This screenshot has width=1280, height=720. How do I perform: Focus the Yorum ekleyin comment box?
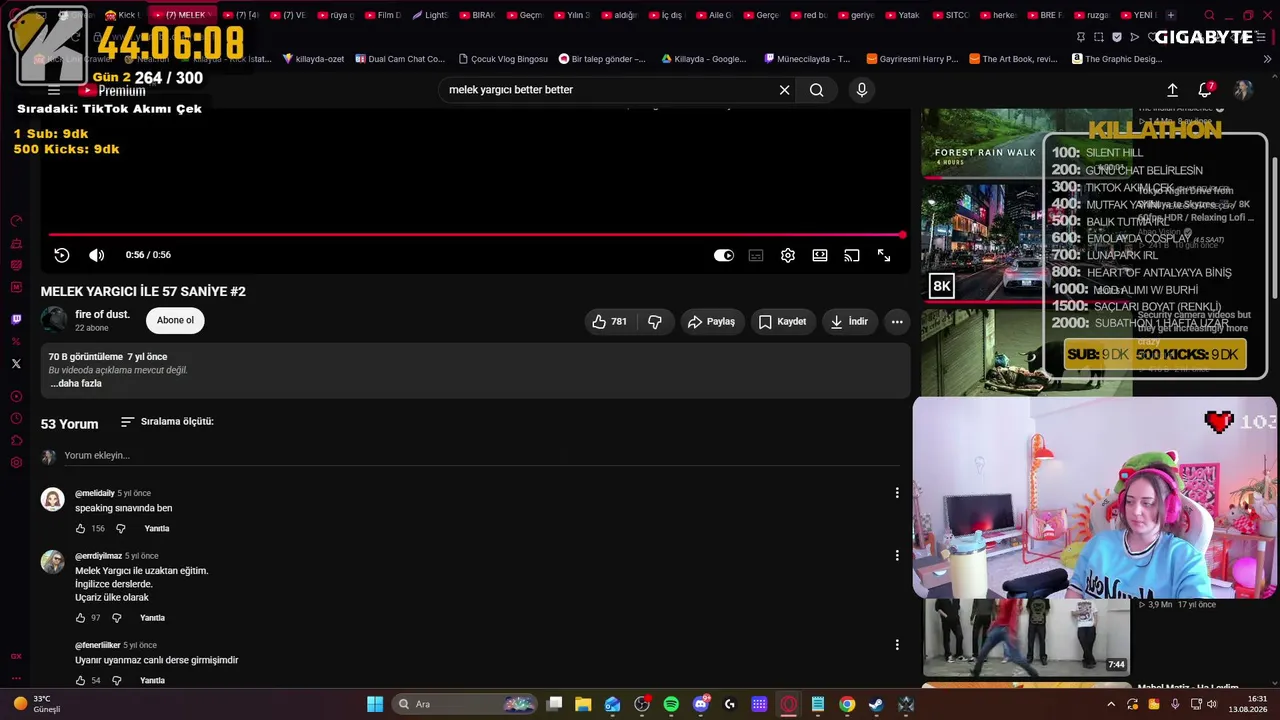point(482,455)
